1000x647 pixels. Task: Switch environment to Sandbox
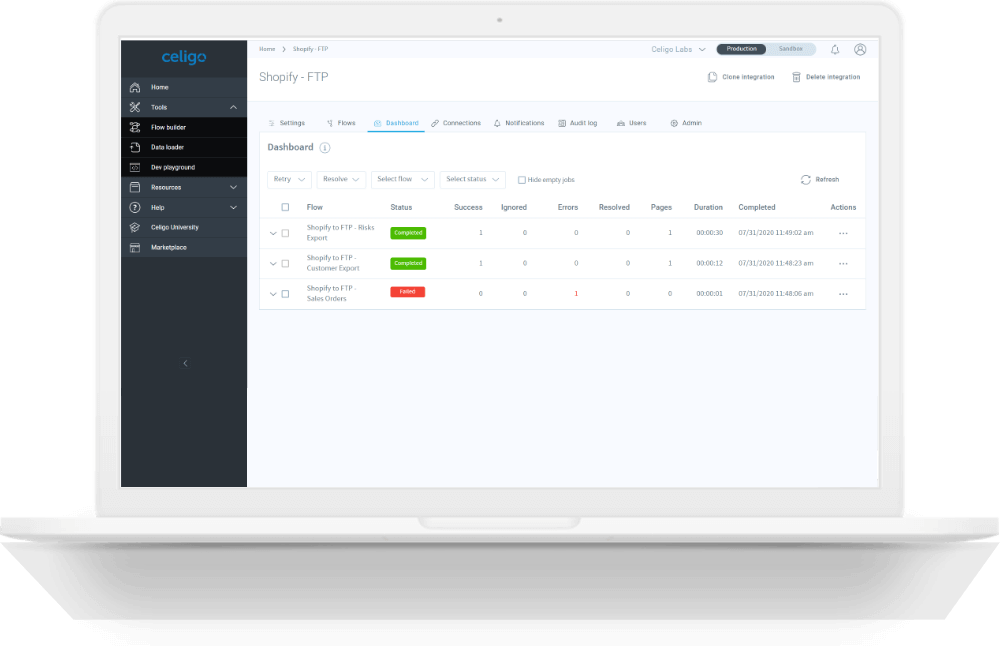pyautogui.click(x=791, y=49)
